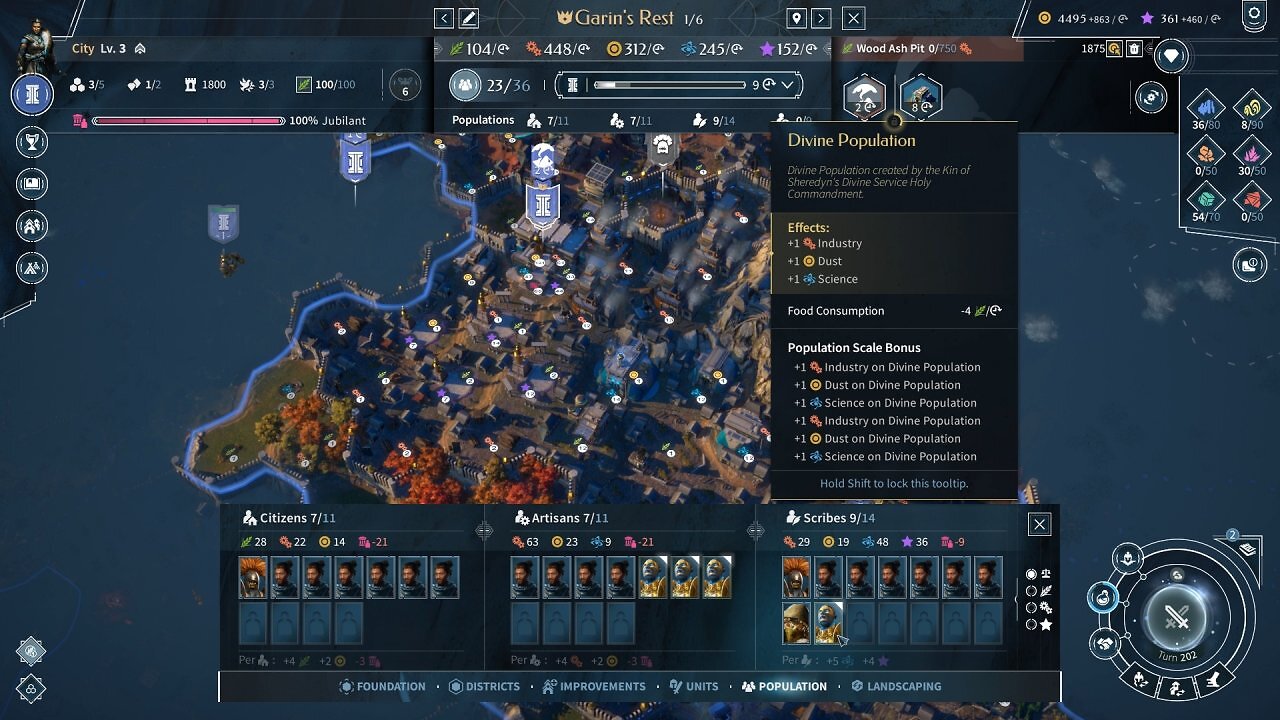Select the first Citizens population portrait
The height and width of the screenshot is (720, 1280).
coord(253,578)
